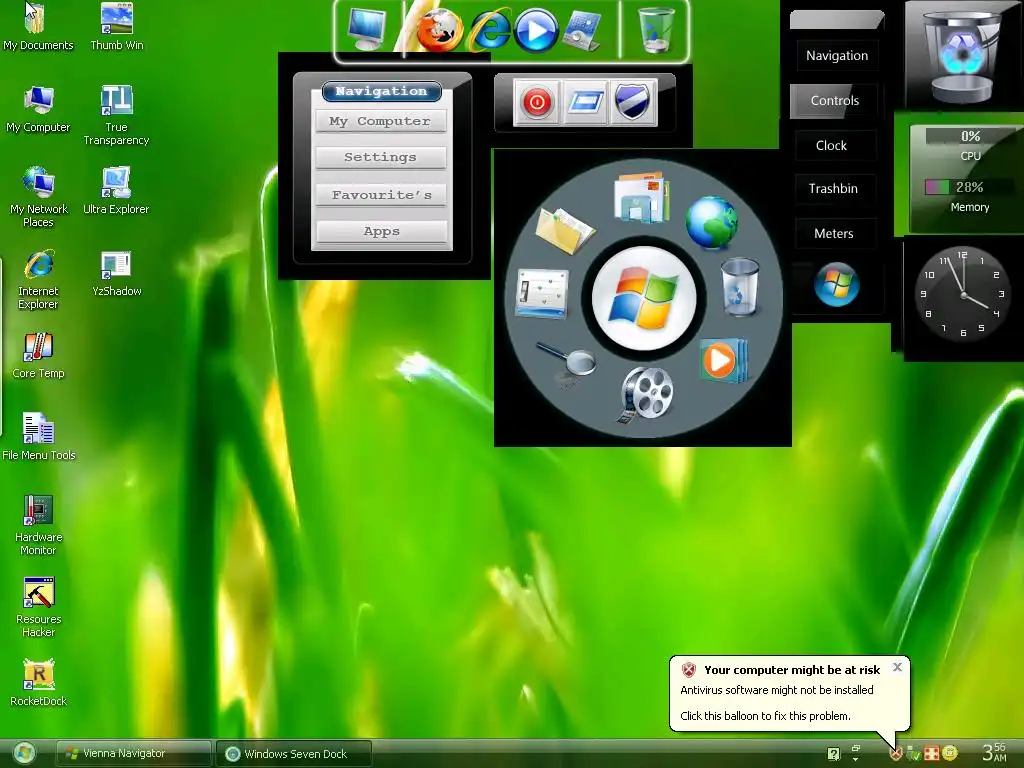Viewport: 1024px width, 768px height.
Task: Open the folder icon in circular dock
Action: [564, 230]
